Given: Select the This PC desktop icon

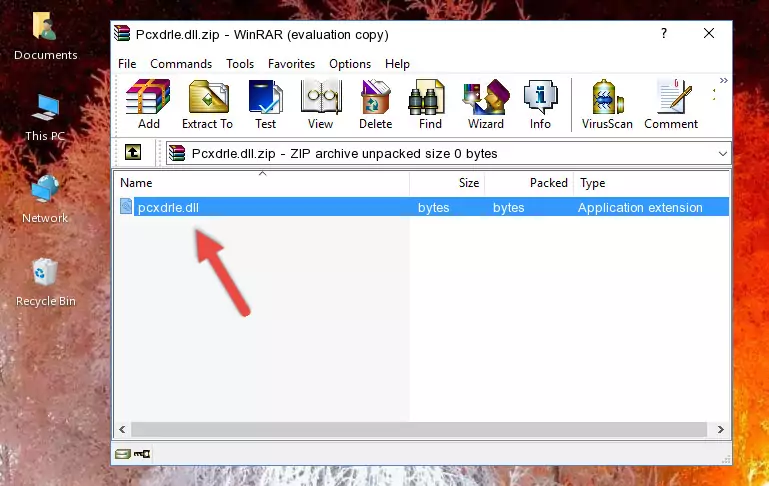Looking at the screenshot, I should point(45,118).
